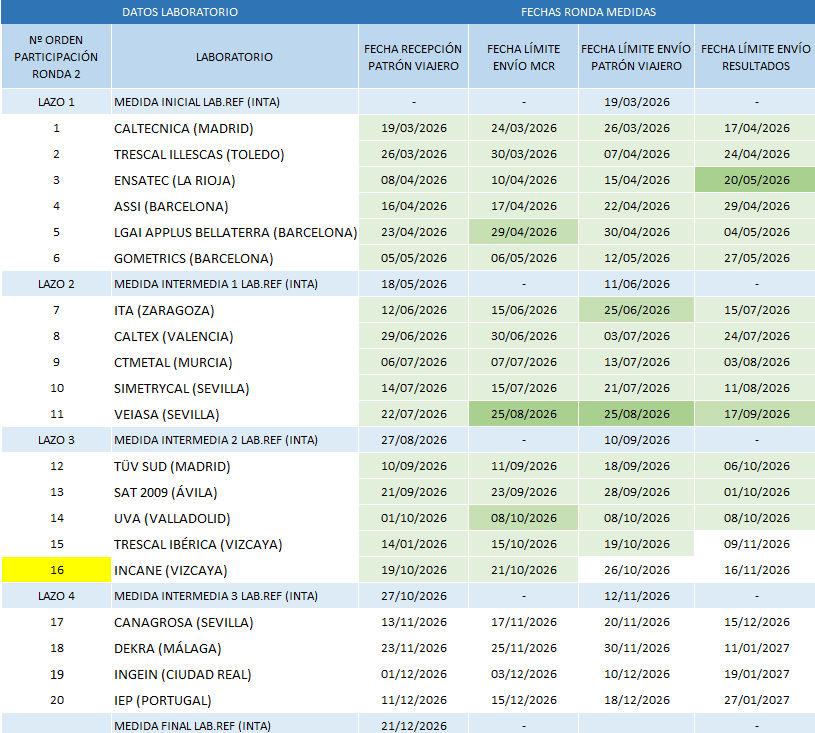Click the 'TRESCAL ILLESCAS (TOLEDO)' laboratory cell
The width and height of the screenshot is (815, 733).
[x=234, y=154]
